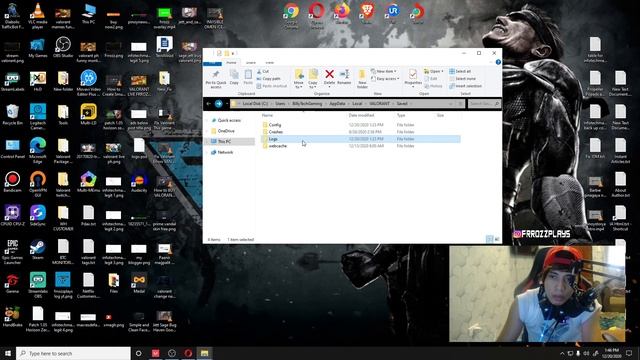The image size is (640, 360).
Task: Click Paste shortcut in ribbon
Action: pos(272,86)
